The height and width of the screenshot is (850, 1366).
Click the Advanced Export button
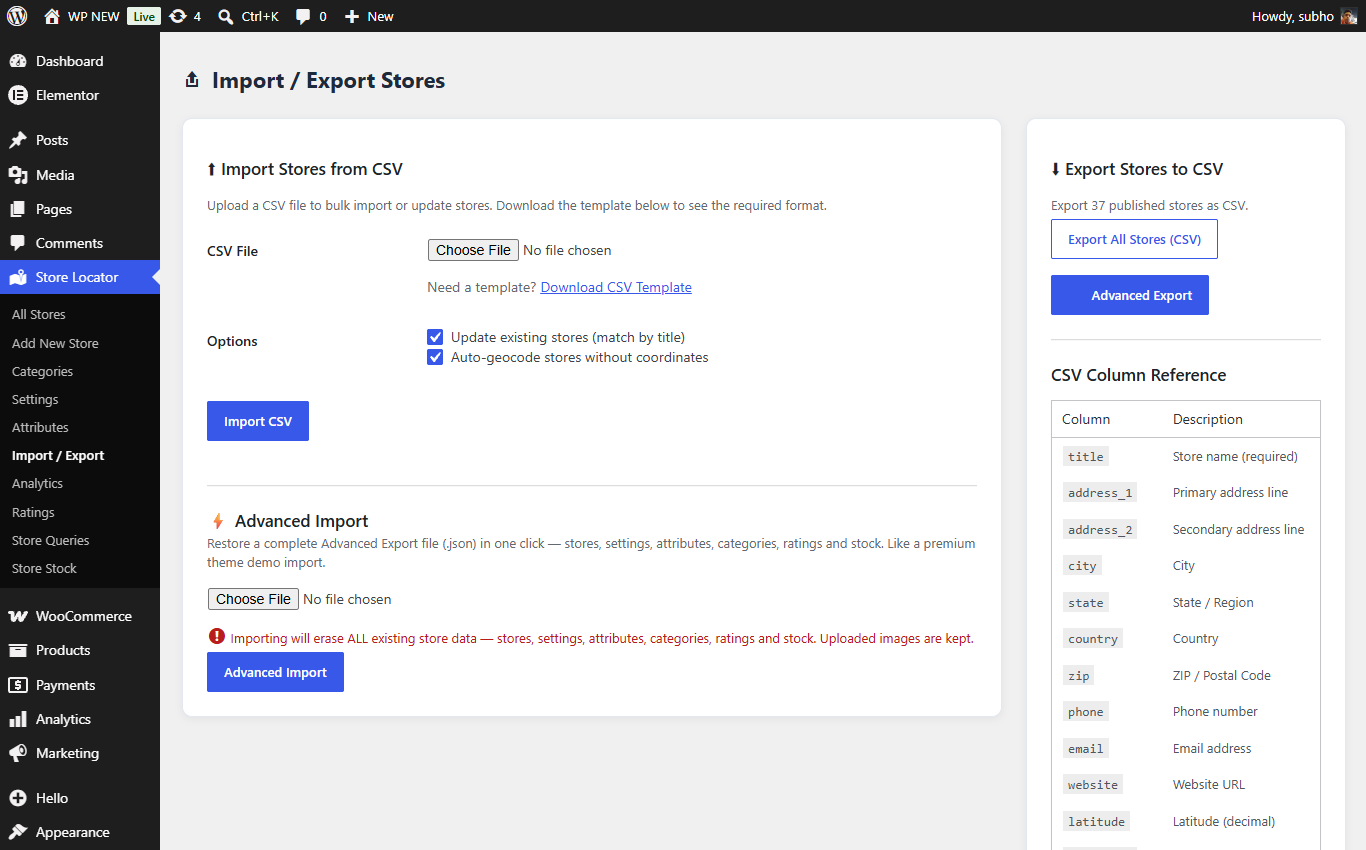(x=1130, y=295)
